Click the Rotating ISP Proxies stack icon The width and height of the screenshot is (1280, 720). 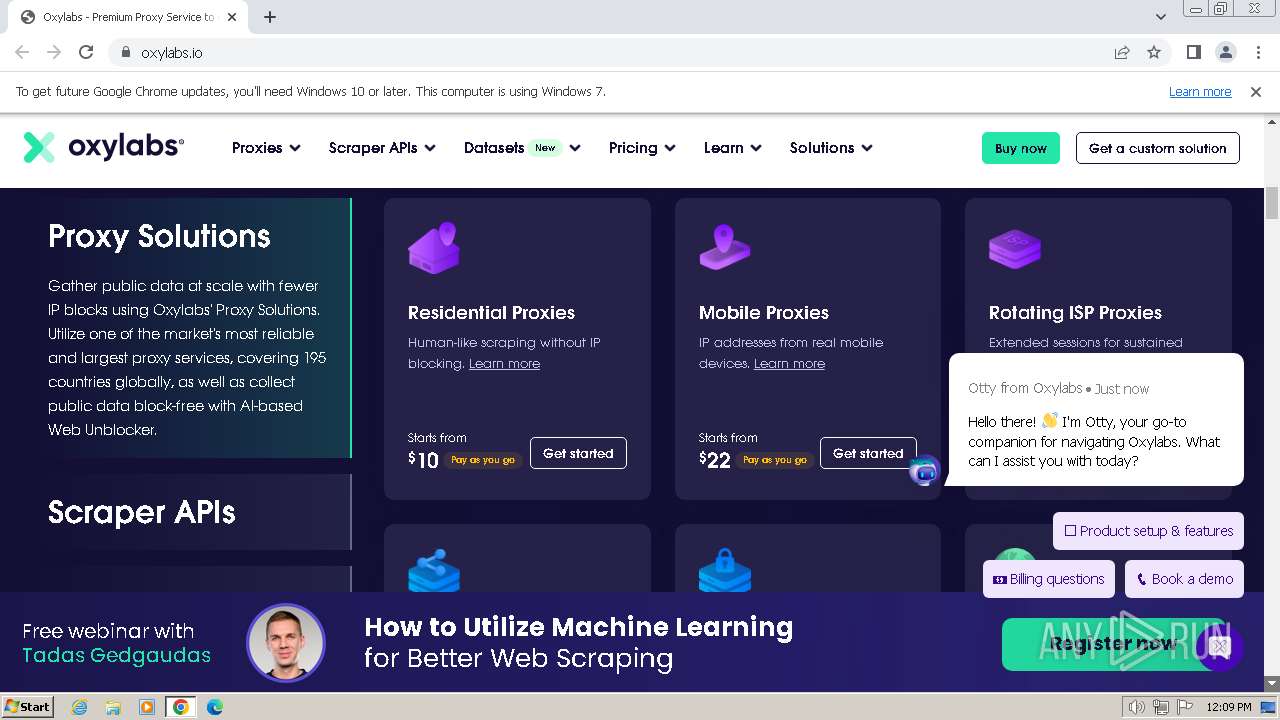pos(1014,249)
